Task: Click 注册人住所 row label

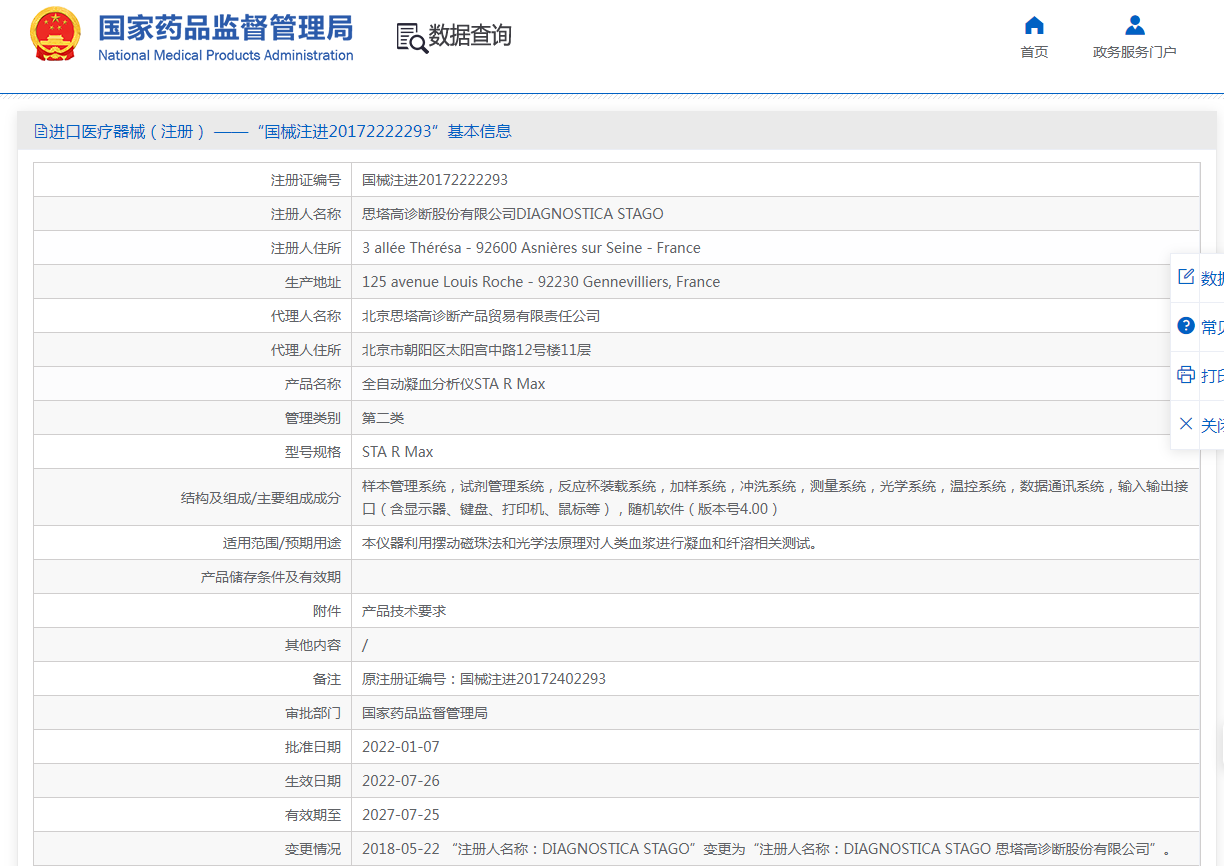Action: [x=306, y=248]
